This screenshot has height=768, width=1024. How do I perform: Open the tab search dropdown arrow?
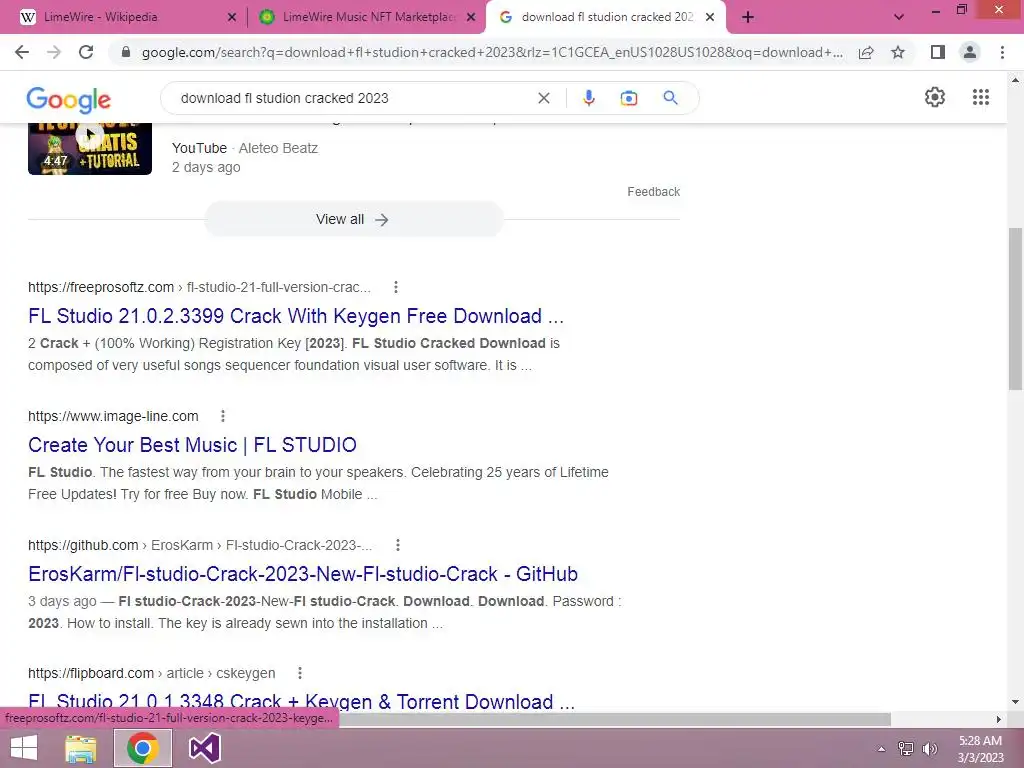[899, 17]
